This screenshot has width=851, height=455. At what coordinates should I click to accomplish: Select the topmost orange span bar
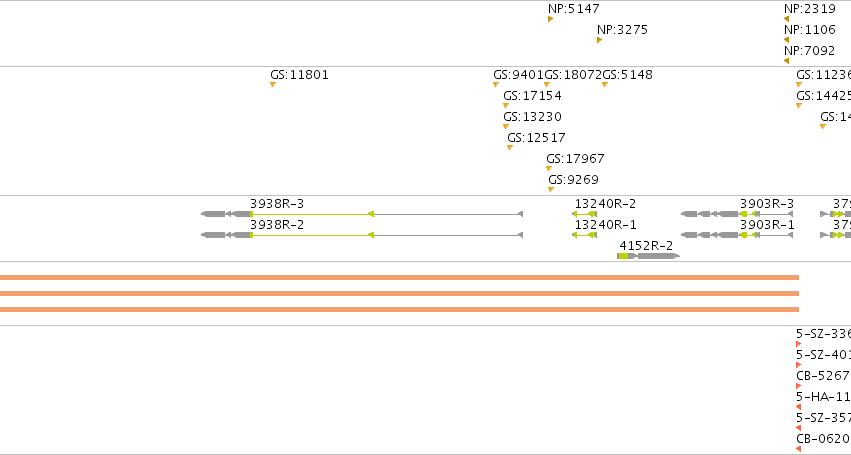pyautogui.click(x=399, y=277)
